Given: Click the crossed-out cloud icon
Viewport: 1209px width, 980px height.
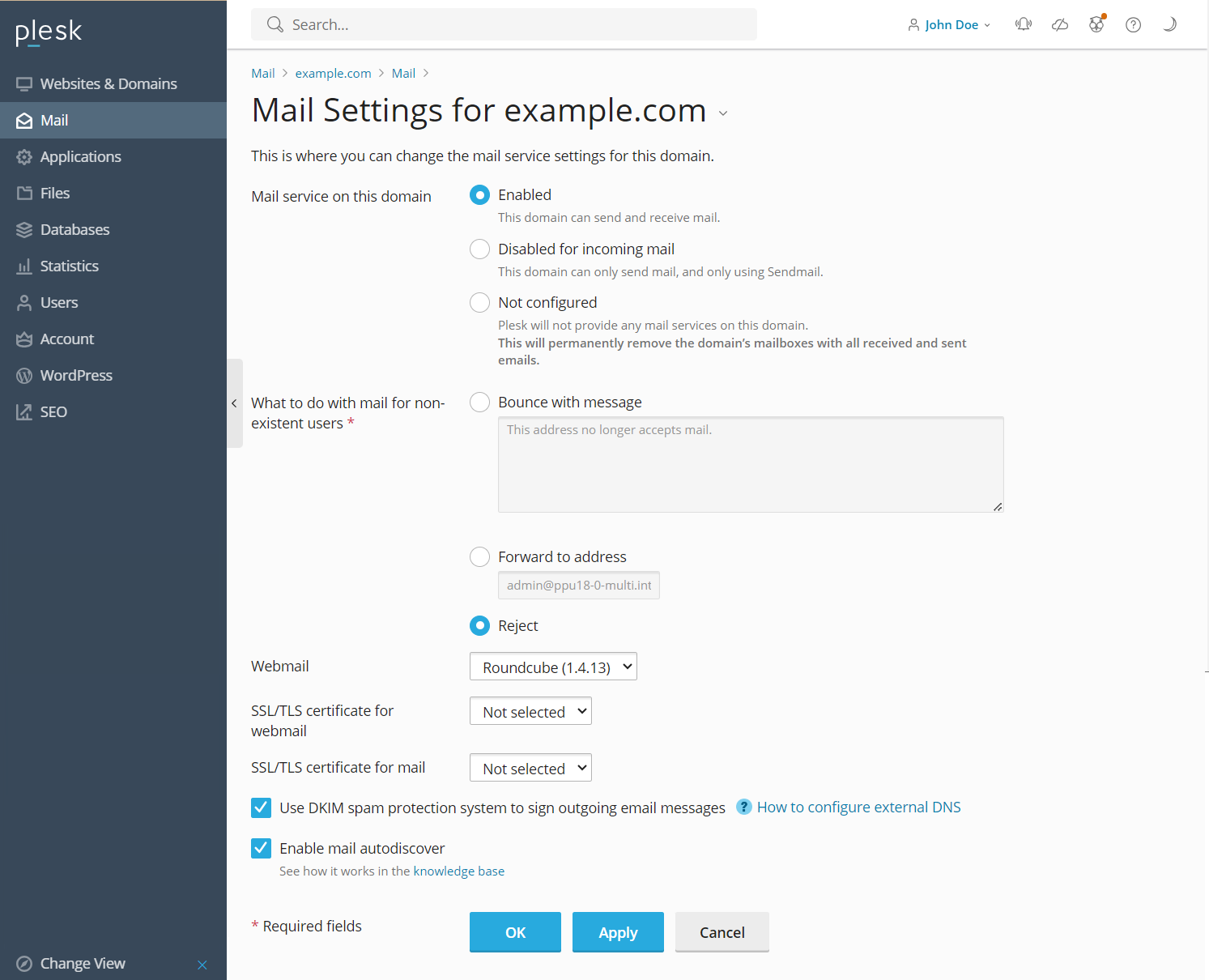Looking at the screenshot, I should [1060, 24].
